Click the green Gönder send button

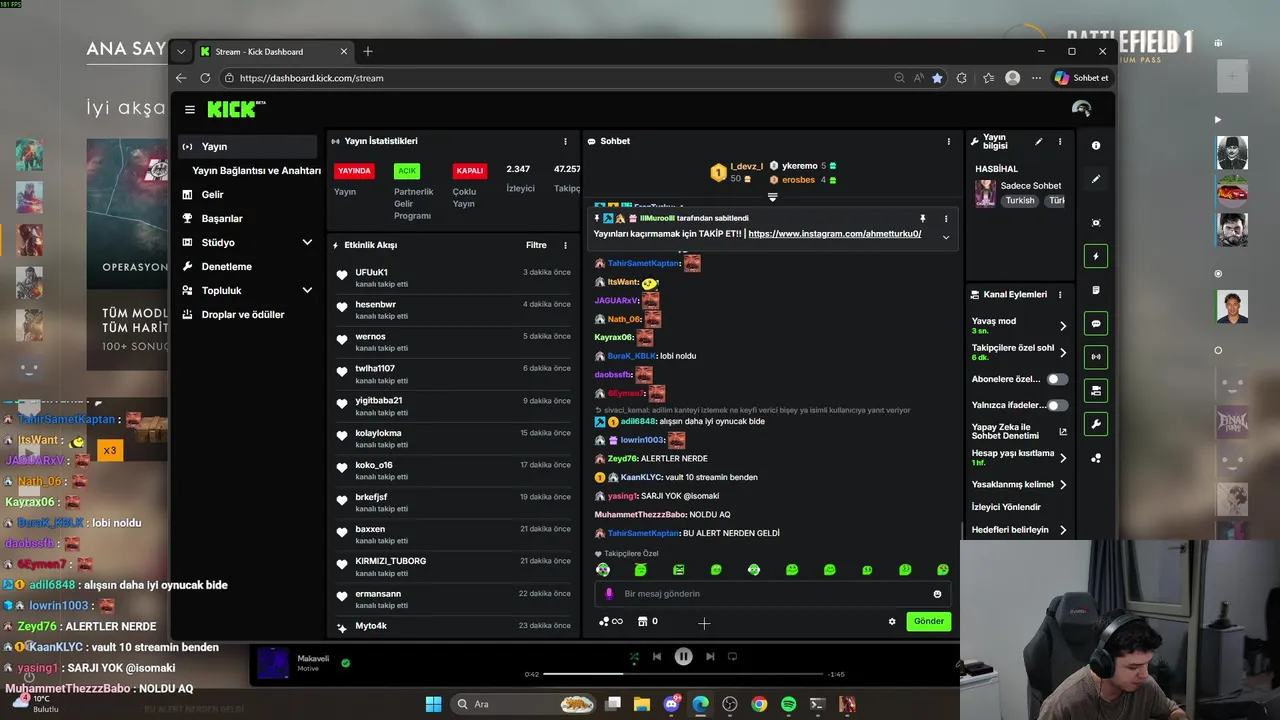[x=928, y=621]
